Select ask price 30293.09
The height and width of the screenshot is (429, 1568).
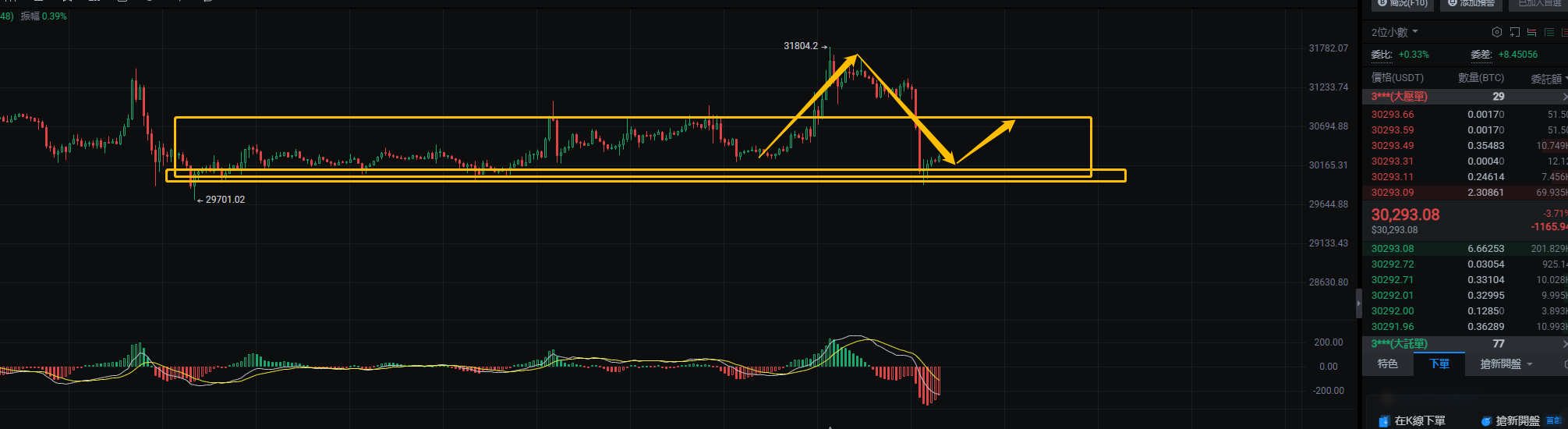click(x=1393, y=193)
